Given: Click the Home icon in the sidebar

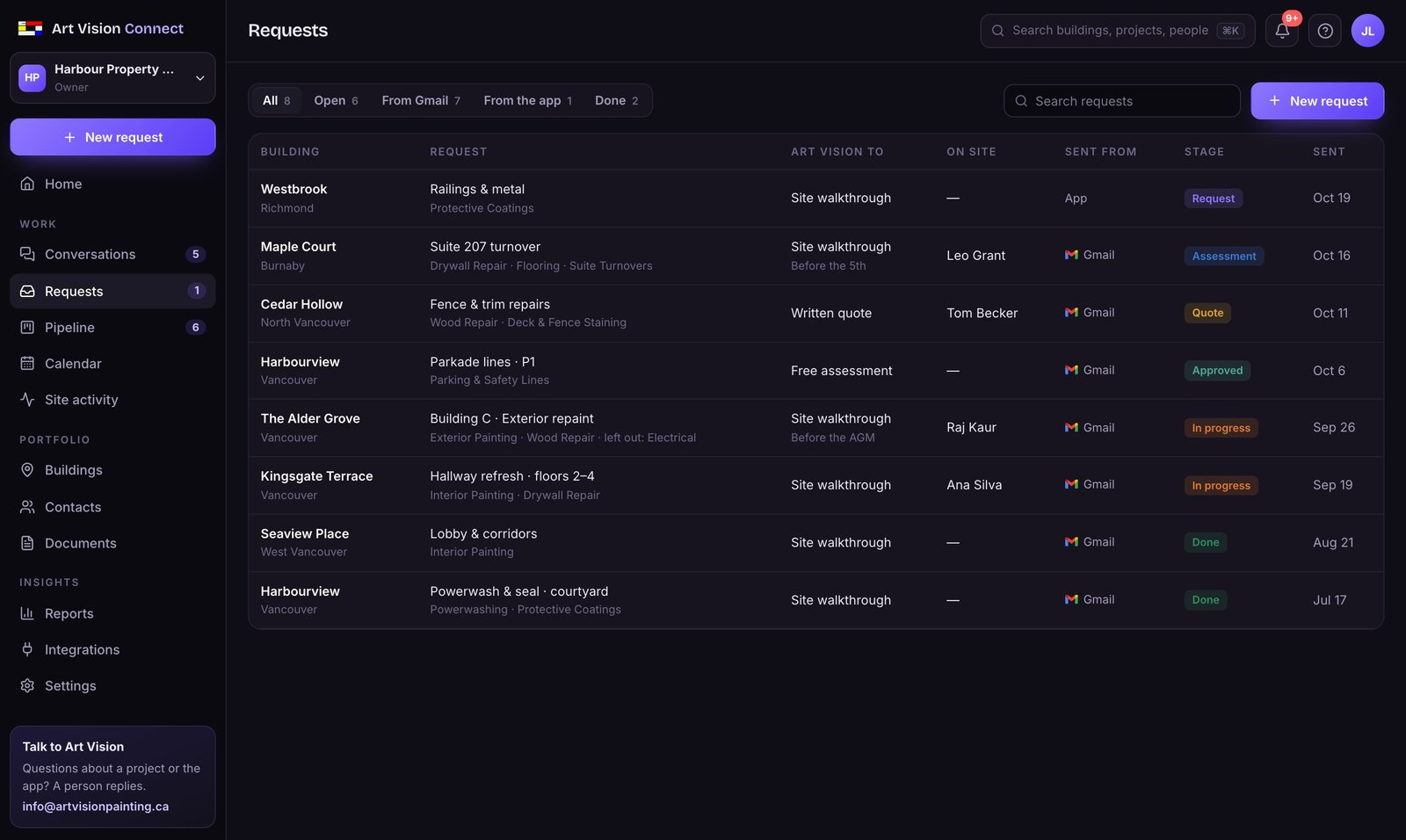Looking at the screenshot, I should [27, 184].
